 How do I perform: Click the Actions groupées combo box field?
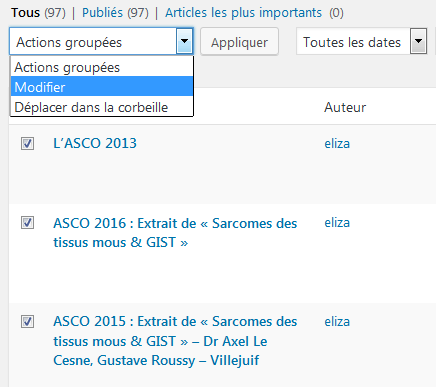coord(101,41)
